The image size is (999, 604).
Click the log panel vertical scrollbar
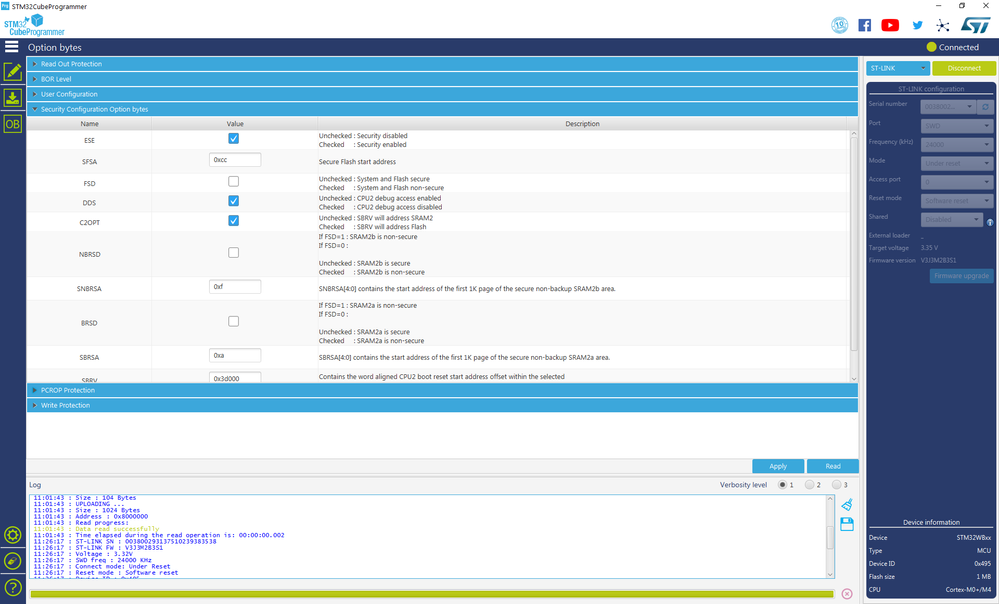coord(830,536)
